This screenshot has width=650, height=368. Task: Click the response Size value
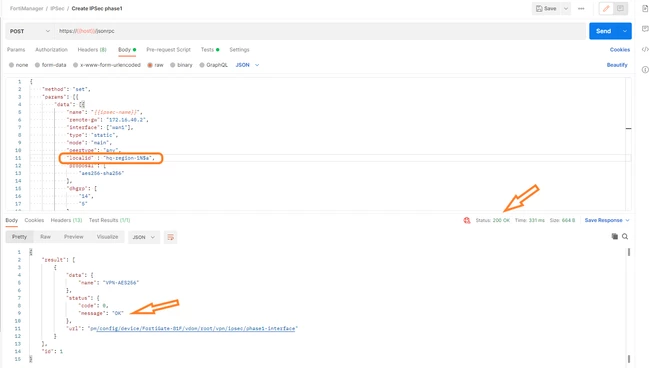[563, 220]
